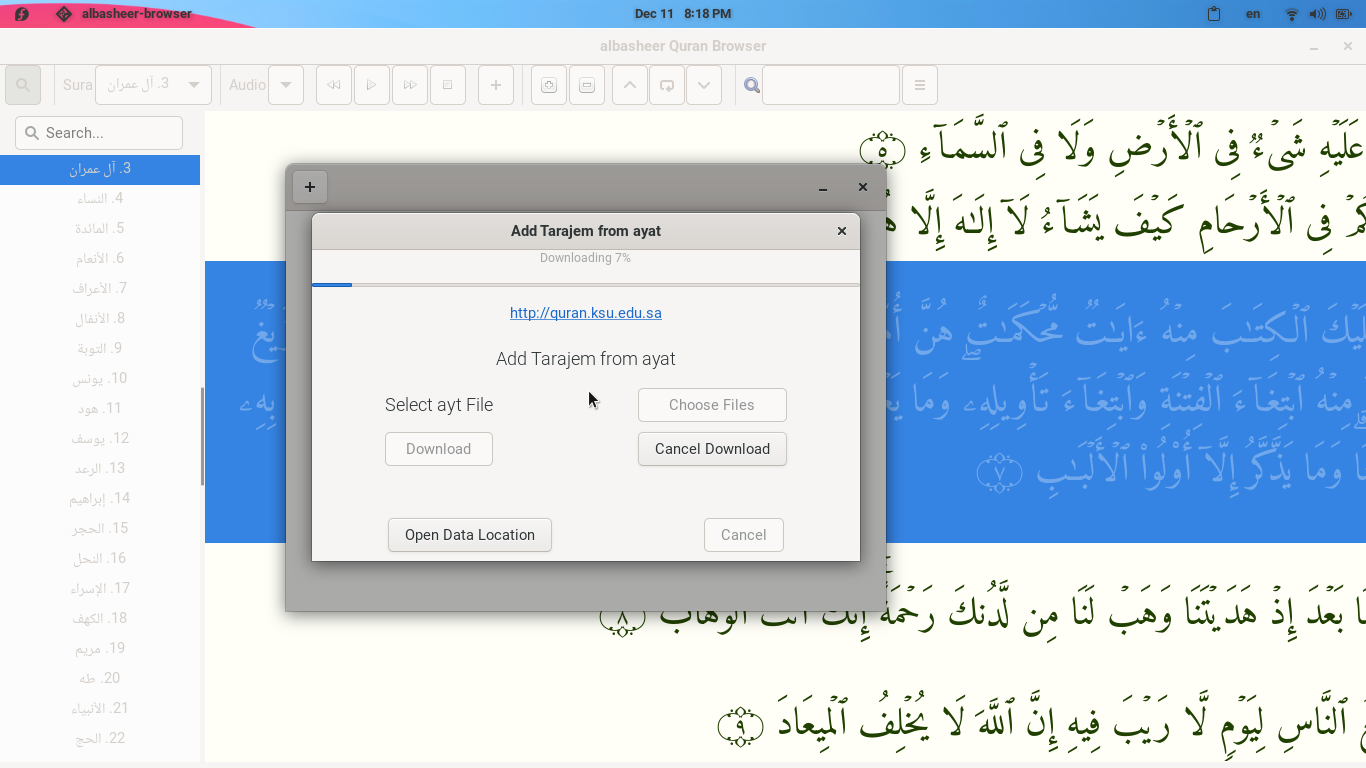The image size is (1366, 768).
Task: Click the up chevron navigation button
Action: 630,85
